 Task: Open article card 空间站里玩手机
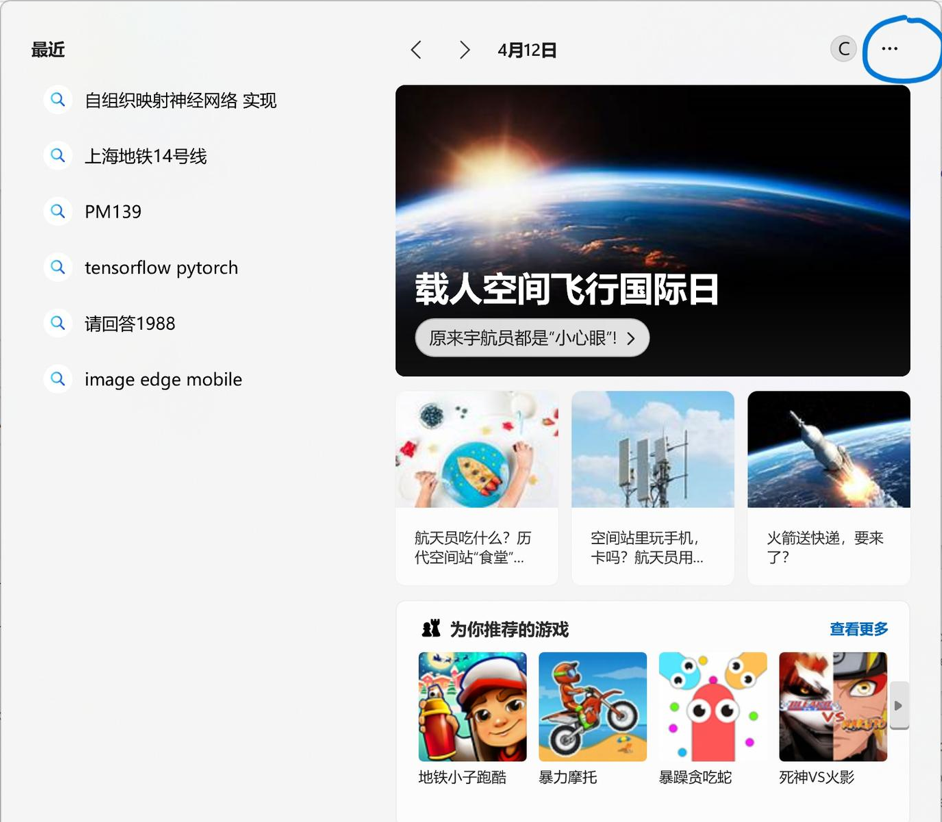[652, 488]
